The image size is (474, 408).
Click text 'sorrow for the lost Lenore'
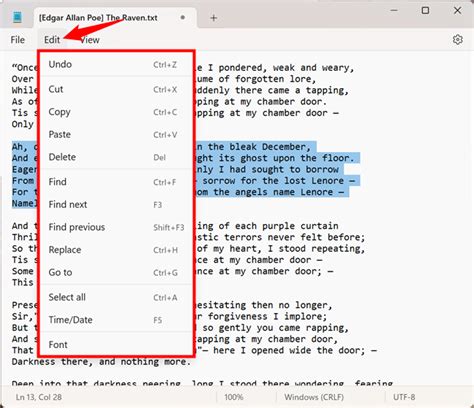coord(273,181)
